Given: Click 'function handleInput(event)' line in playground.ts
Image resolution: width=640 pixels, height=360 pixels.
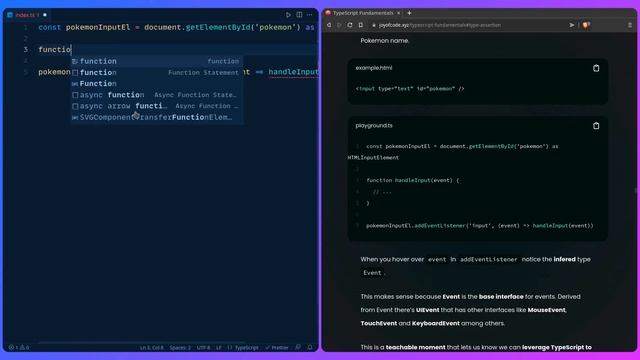Looking at the screenshot, I should [412, 180].
